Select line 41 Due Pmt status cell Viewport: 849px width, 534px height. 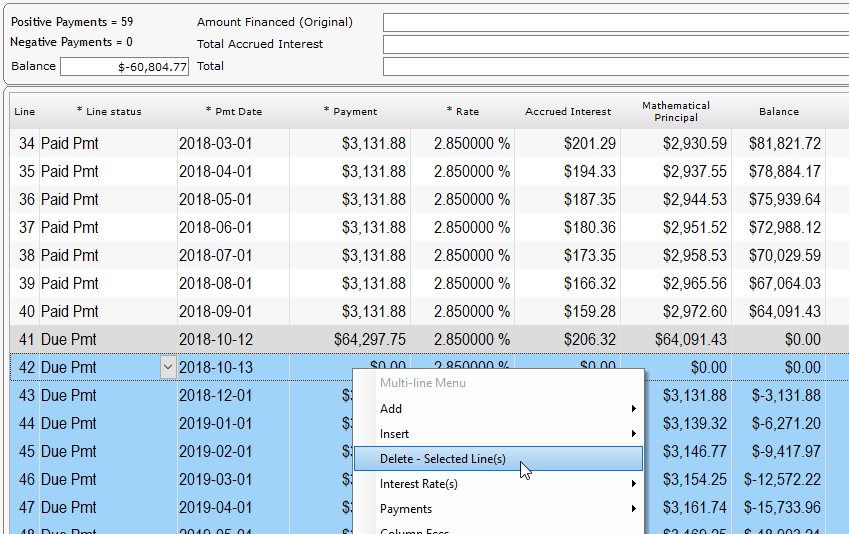108,340
